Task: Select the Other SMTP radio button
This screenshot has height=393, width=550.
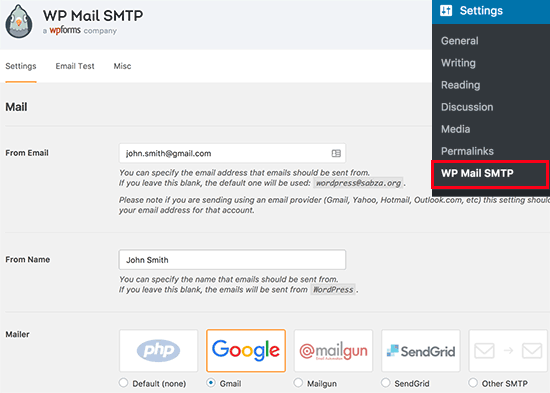Action: tap(473, 382)
